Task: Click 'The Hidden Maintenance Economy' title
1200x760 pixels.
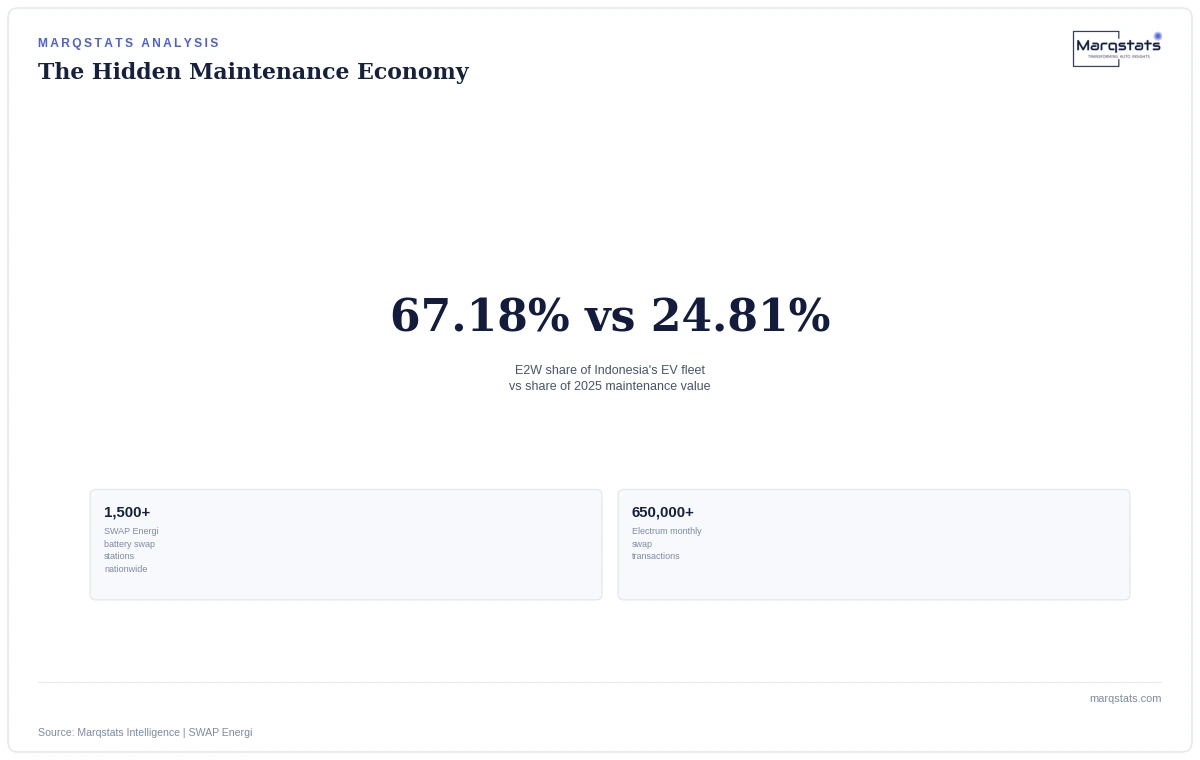Action: (x=253, y=72)
